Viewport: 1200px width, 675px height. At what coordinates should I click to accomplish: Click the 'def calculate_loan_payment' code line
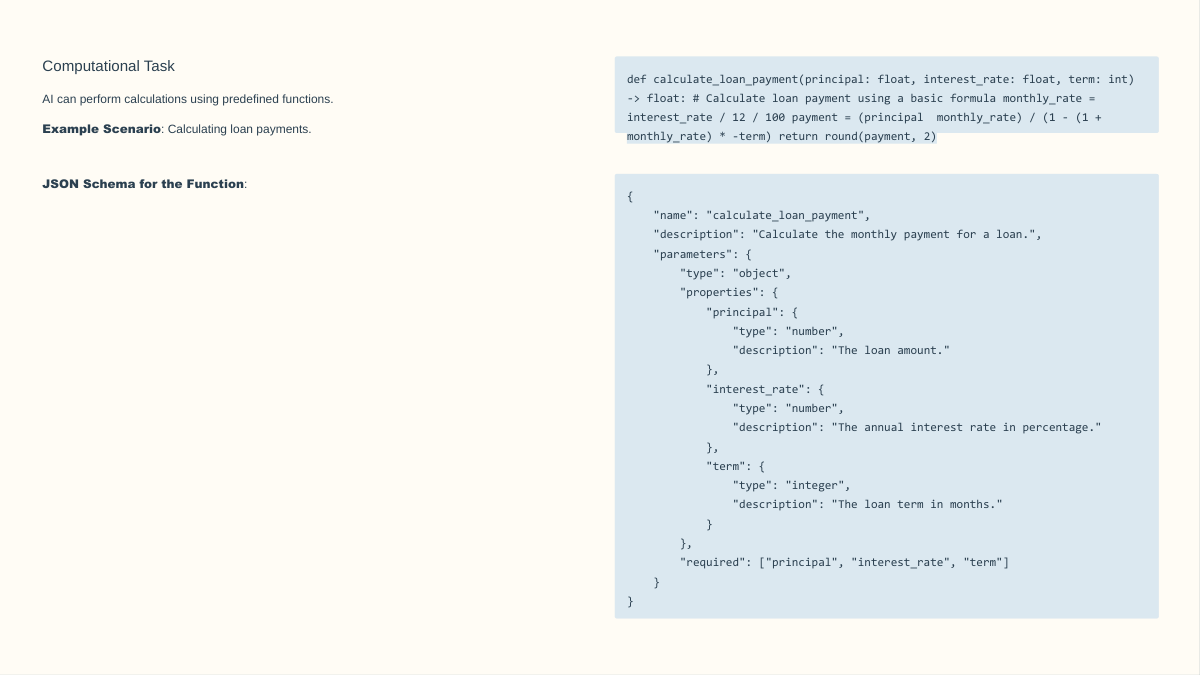[880, 79]
